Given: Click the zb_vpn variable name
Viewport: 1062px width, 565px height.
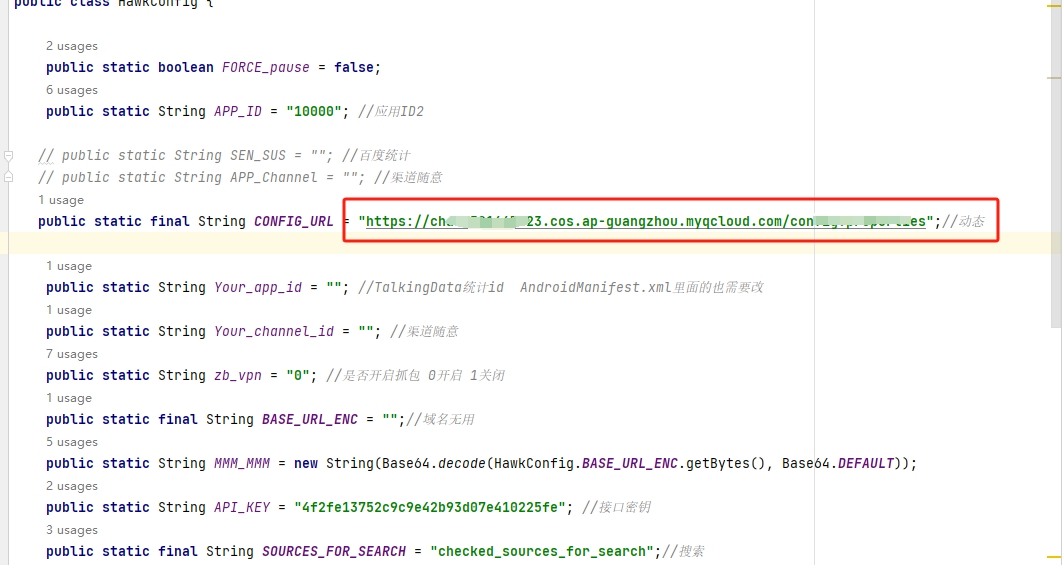Looking at the screenshot, I should [x=238, y=376].
